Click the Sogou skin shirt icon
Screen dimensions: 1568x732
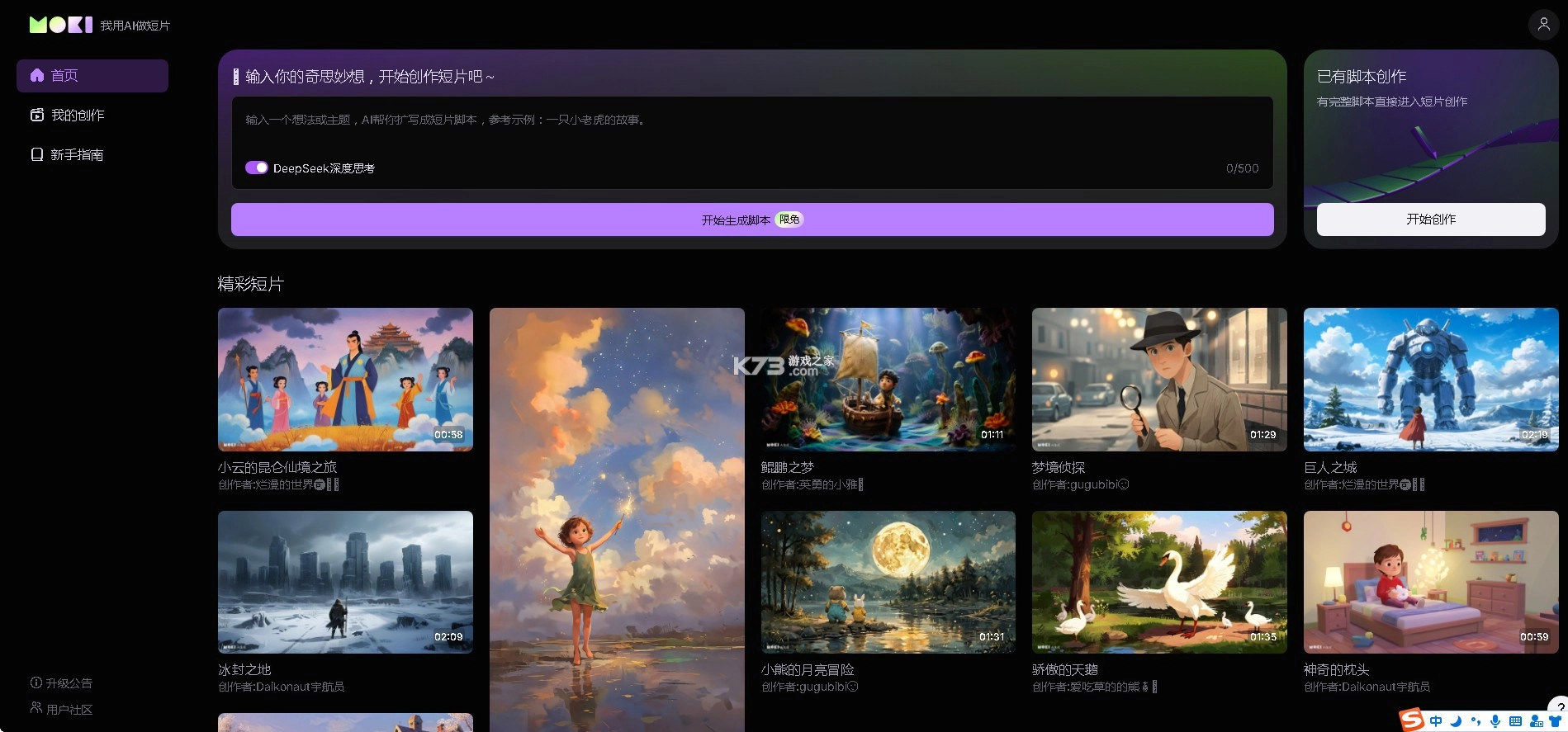point(1555,721)
